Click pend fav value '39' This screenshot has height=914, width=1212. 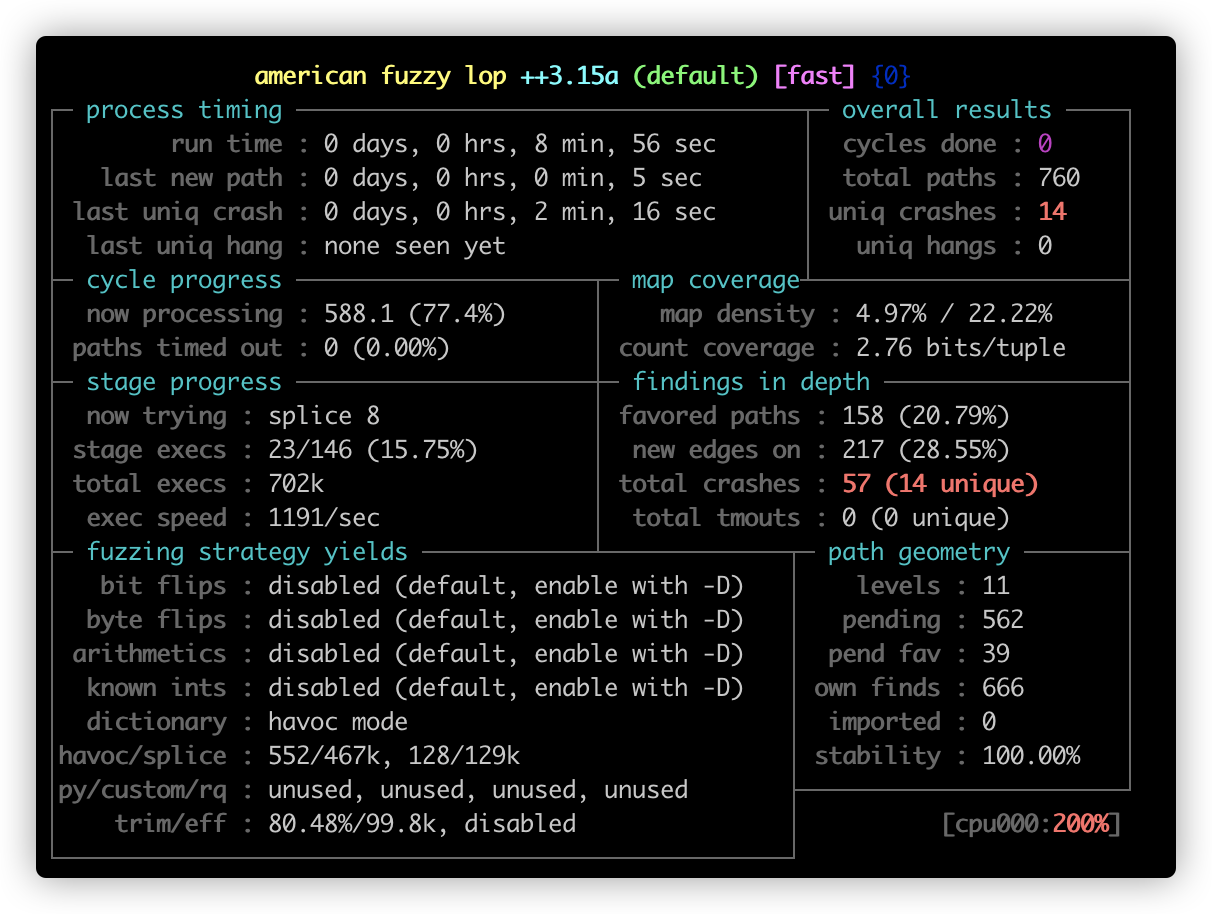(996, 654)
